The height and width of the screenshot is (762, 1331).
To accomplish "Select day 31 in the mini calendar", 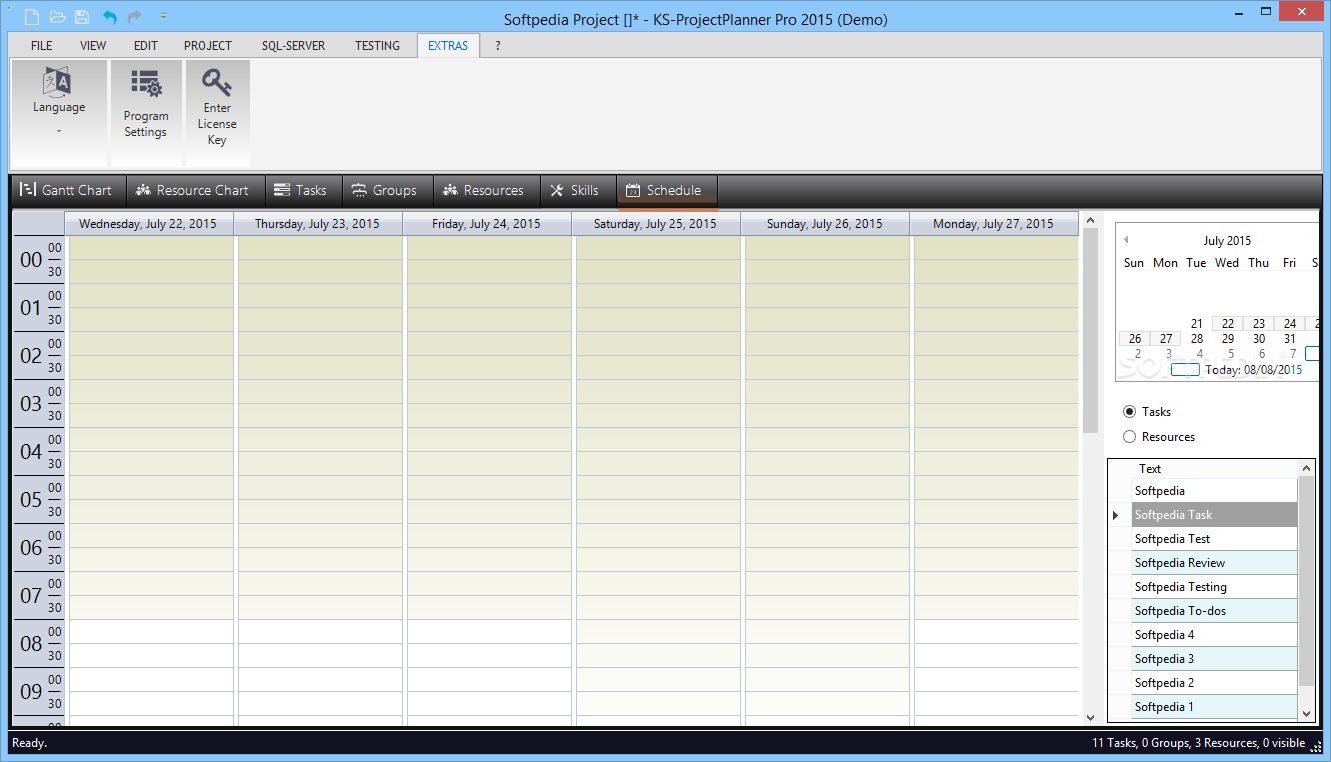I will click(x=1290, y=339).
